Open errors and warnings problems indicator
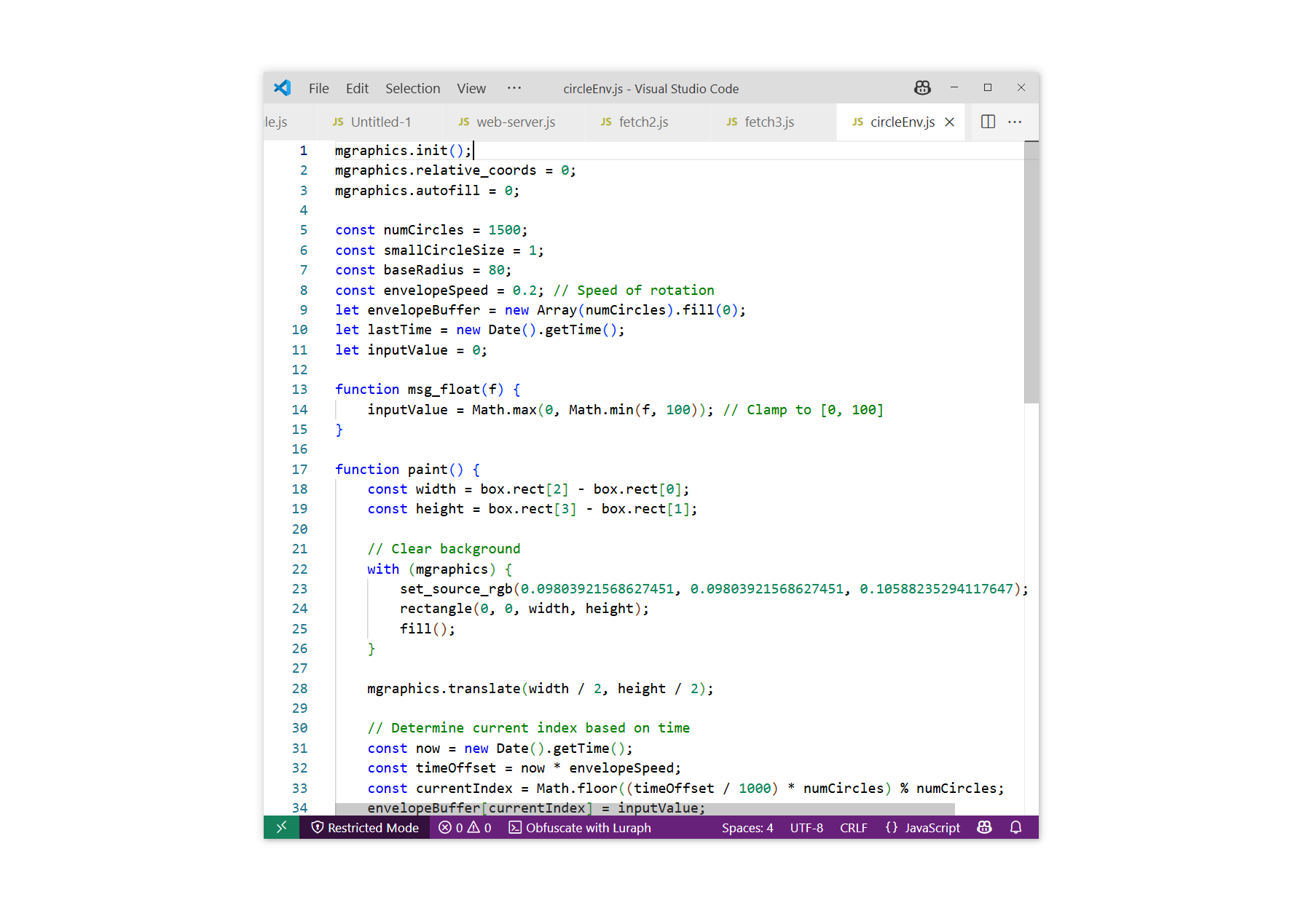Image resolution: width=1293 pixels, height=924 pixels. (x=465, y=827)
